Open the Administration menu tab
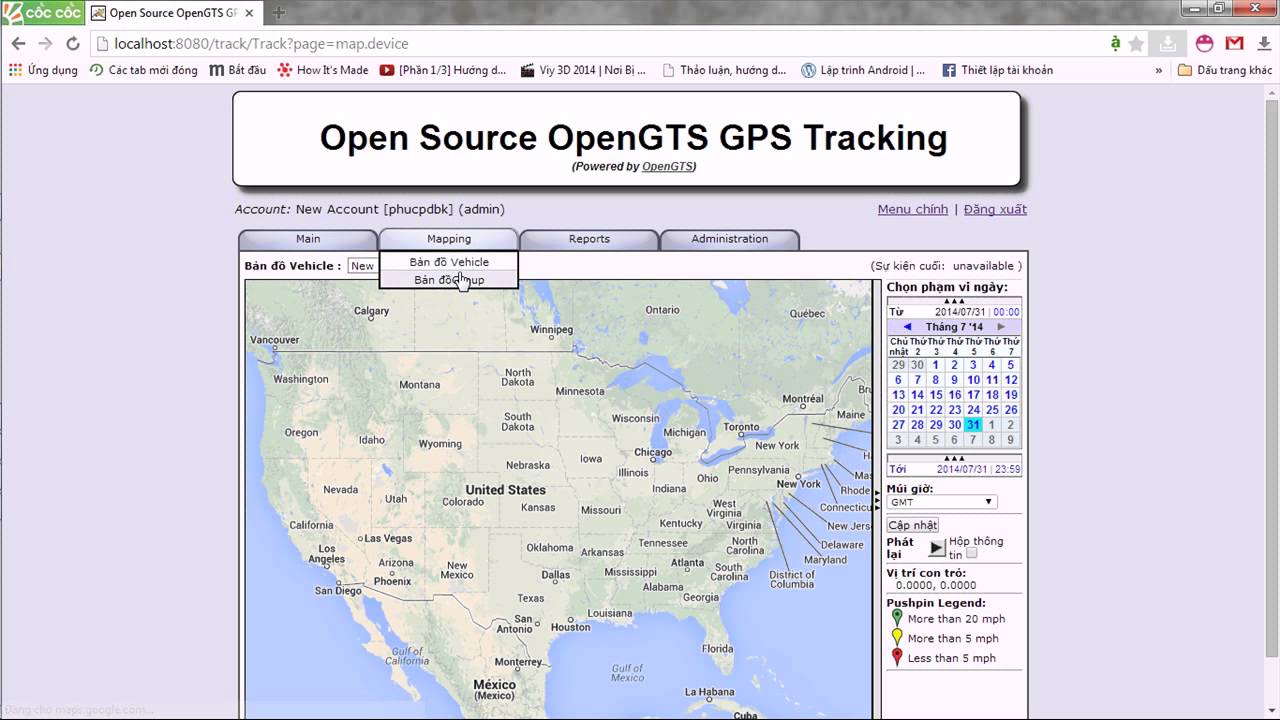 730,239
